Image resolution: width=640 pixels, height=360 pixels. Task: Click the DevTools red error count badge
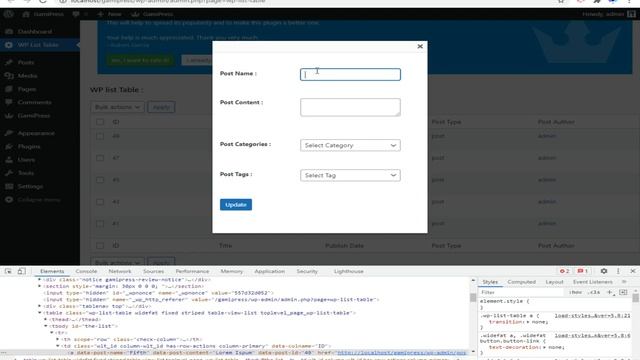[x=564, y=271]
